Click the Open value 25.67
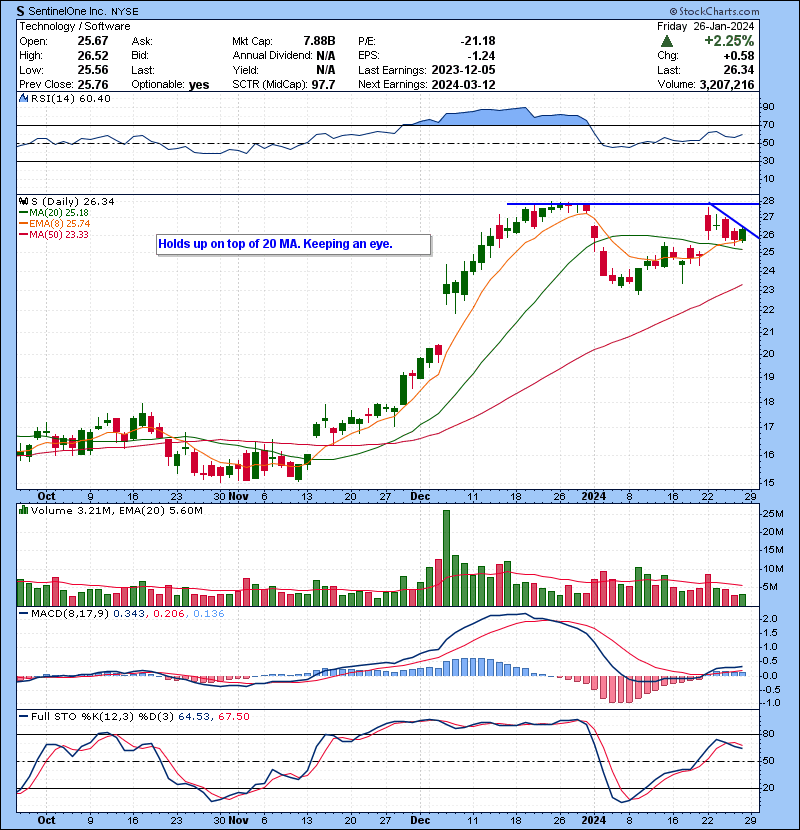The height and width of the screenshot is (830, 800). click(x=93, y=41)
